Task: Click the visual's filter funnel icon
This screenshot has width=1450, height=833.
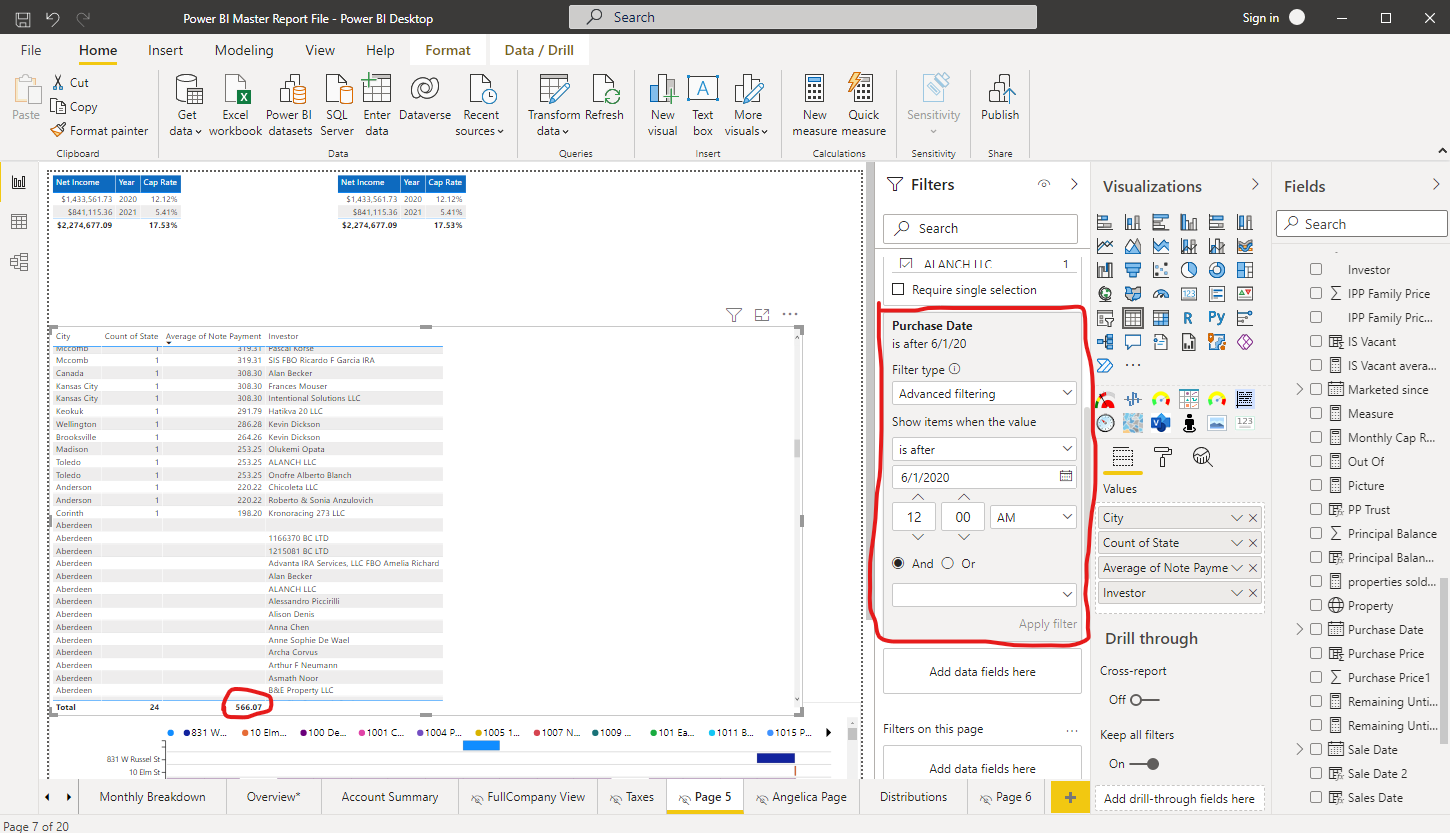Action: coord(733,315)
